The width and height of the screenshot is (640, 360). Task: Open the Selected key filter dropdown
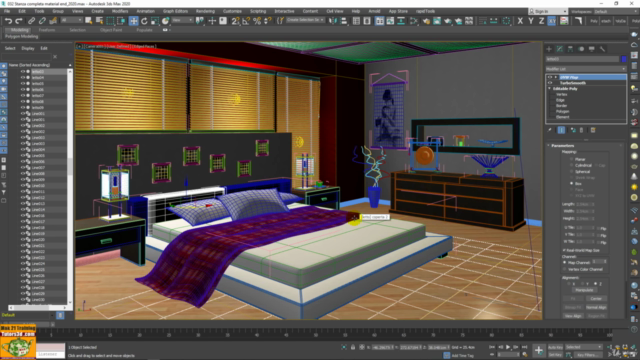click(583, 347)
